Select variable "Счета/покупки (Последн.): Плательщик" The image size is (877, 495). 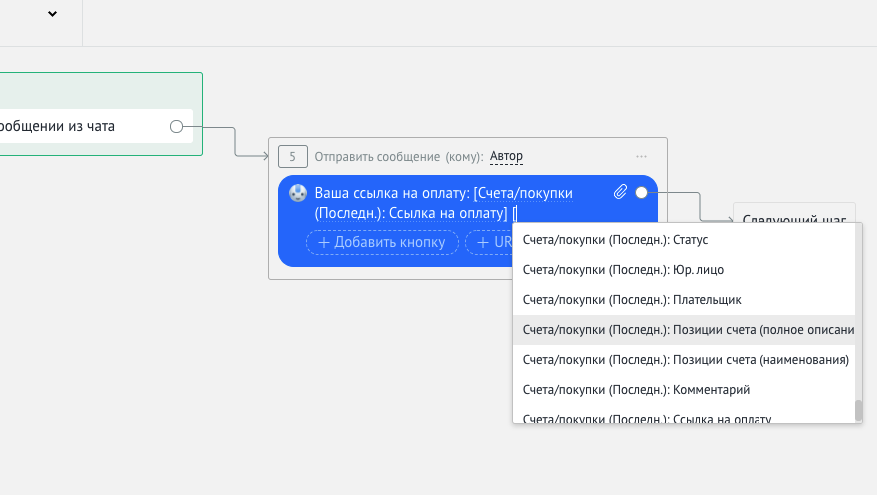point(683,300)
